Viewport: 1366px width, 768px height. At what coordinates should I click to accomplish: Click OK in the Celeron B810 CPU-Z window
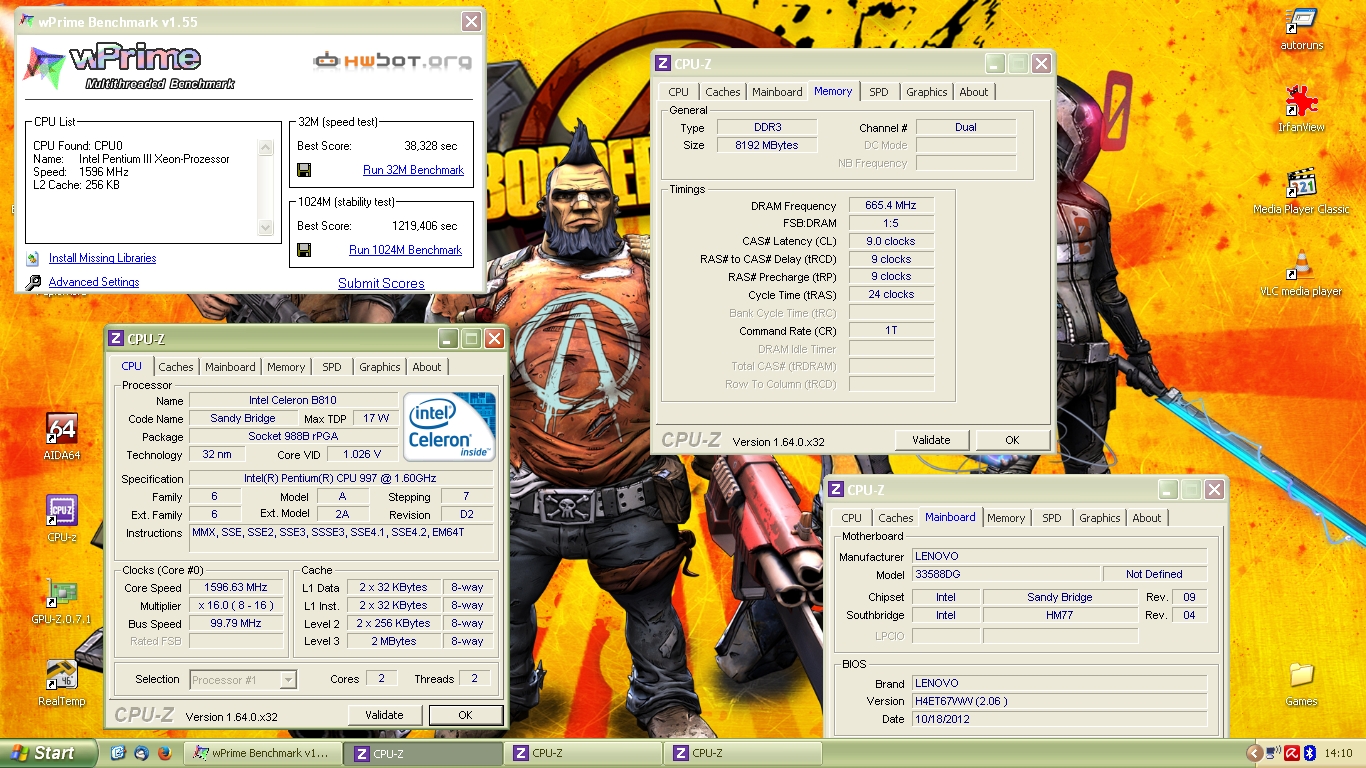click(x=465, y=715)
